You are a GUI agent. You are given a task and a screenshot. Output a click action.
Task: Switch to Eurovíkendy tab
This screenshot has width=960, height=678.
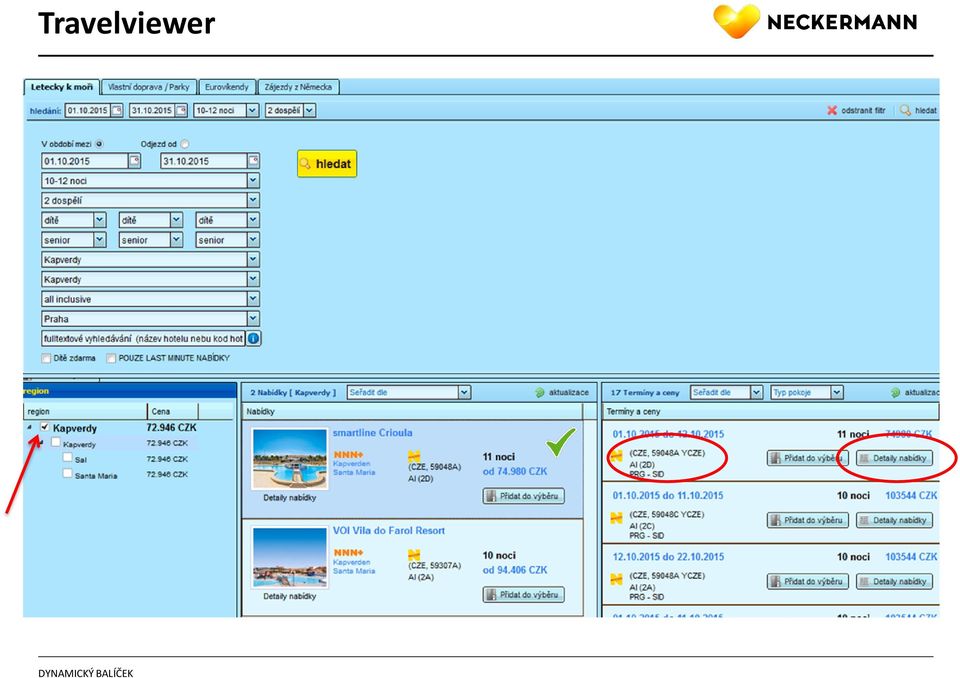[x=227, y=87]
